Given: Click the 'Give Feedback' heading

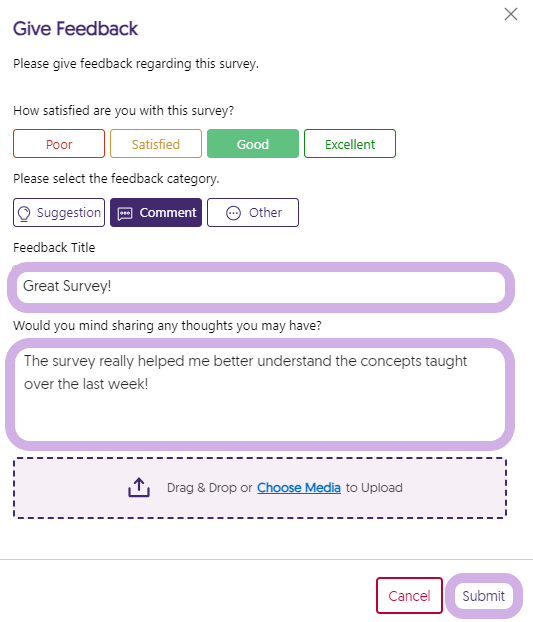Looking at the screenshot, I should pyautogui.click(x=75, y=29).
